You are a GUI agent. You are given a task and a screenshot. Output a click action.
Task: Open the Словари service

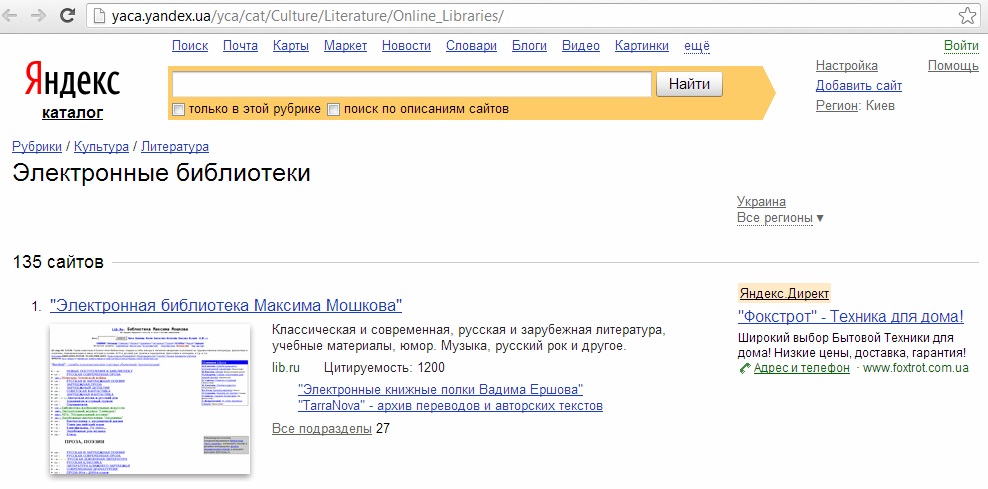pos(471,45)
